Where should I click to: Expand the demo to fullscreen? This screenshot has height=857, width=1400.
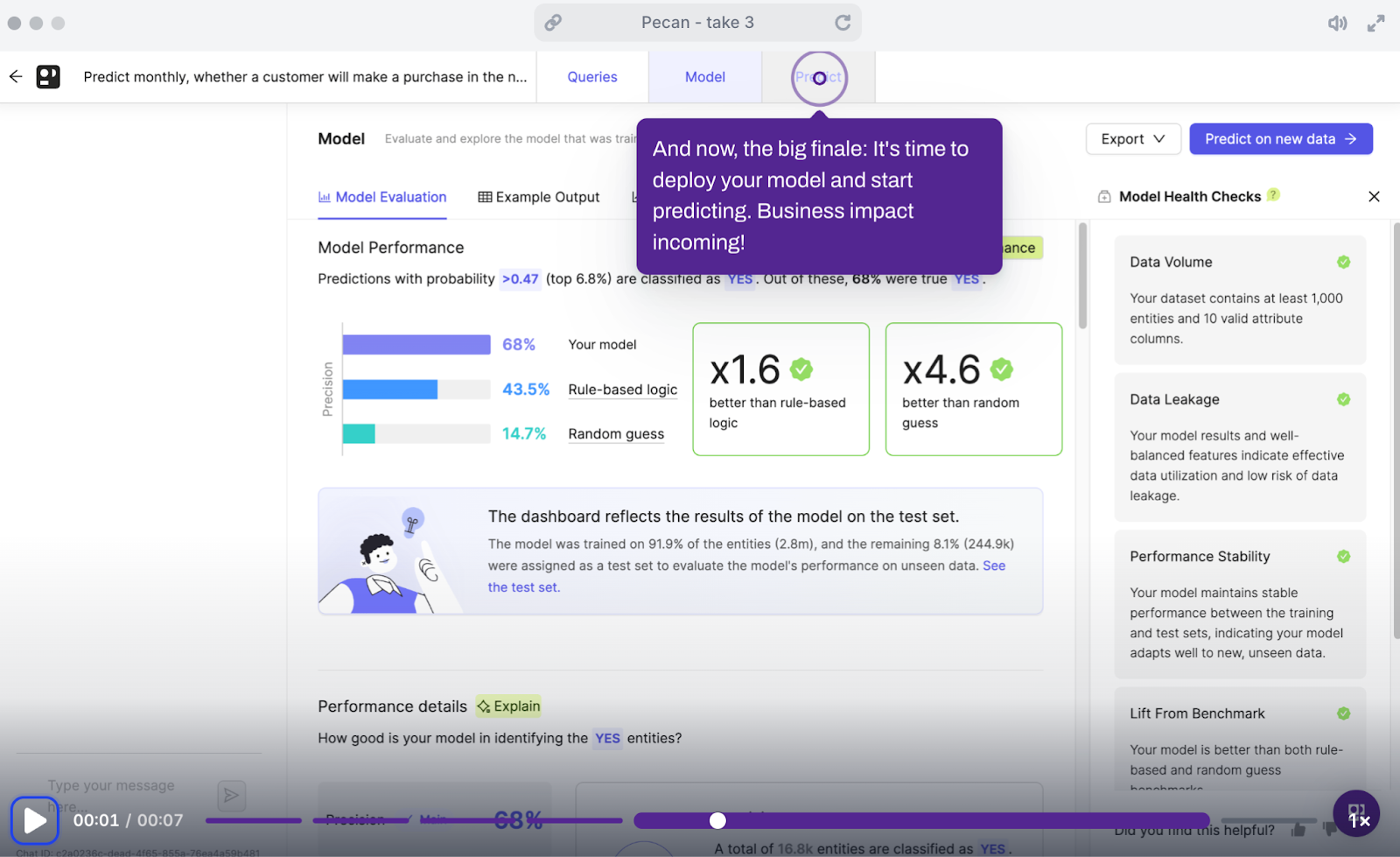(x=1376, y=24)
